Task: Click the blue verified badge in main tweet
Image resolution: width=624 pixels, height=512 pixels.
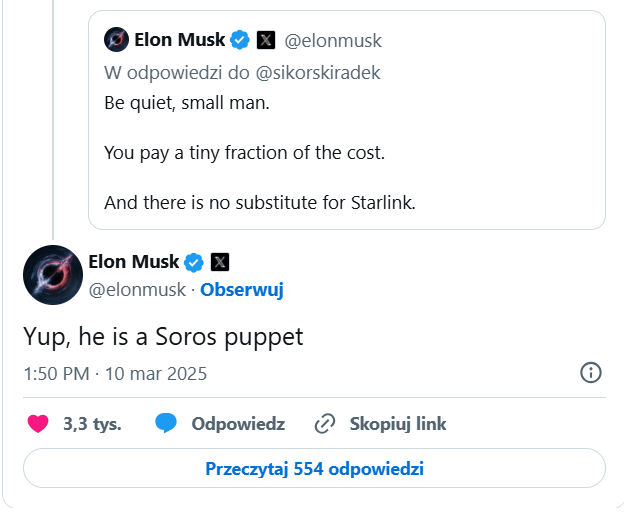Action: click(195, 262)
